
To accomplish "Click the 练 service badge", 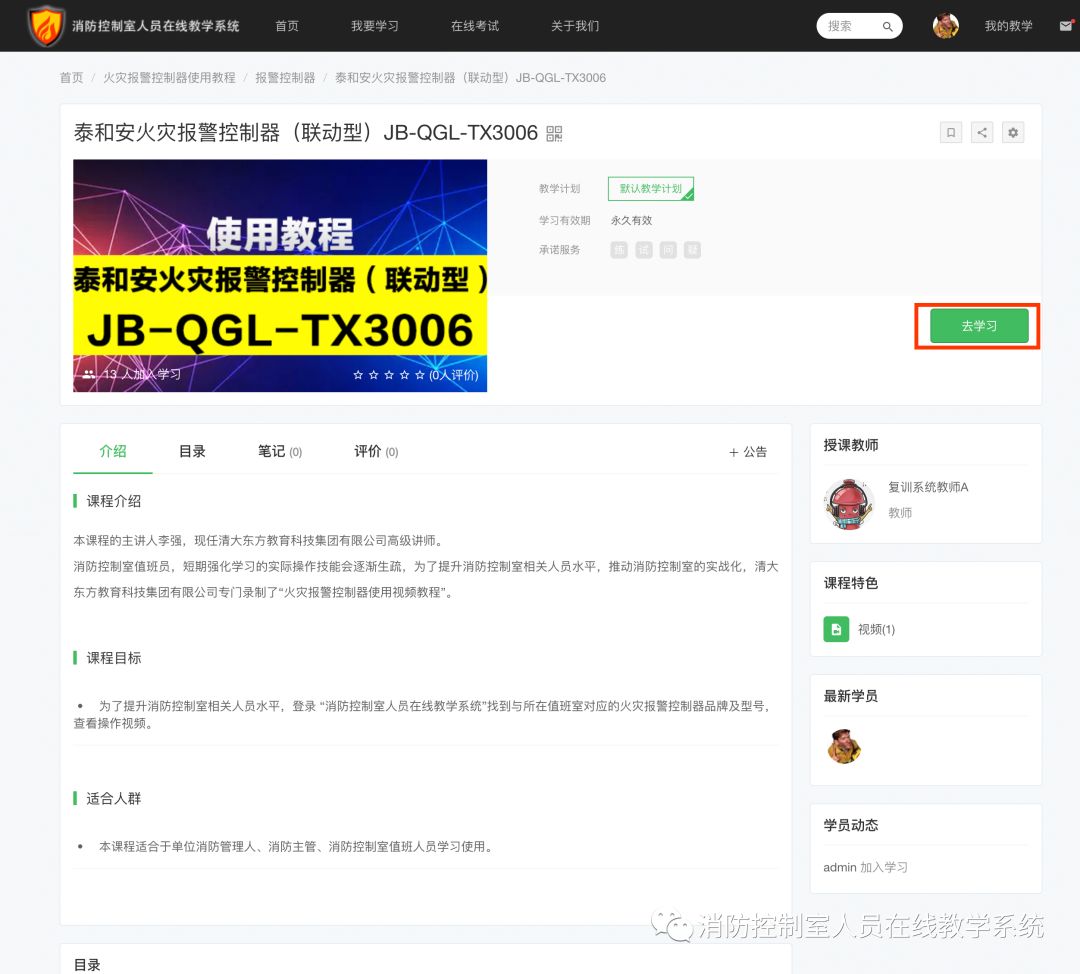I will pos(619,250).
